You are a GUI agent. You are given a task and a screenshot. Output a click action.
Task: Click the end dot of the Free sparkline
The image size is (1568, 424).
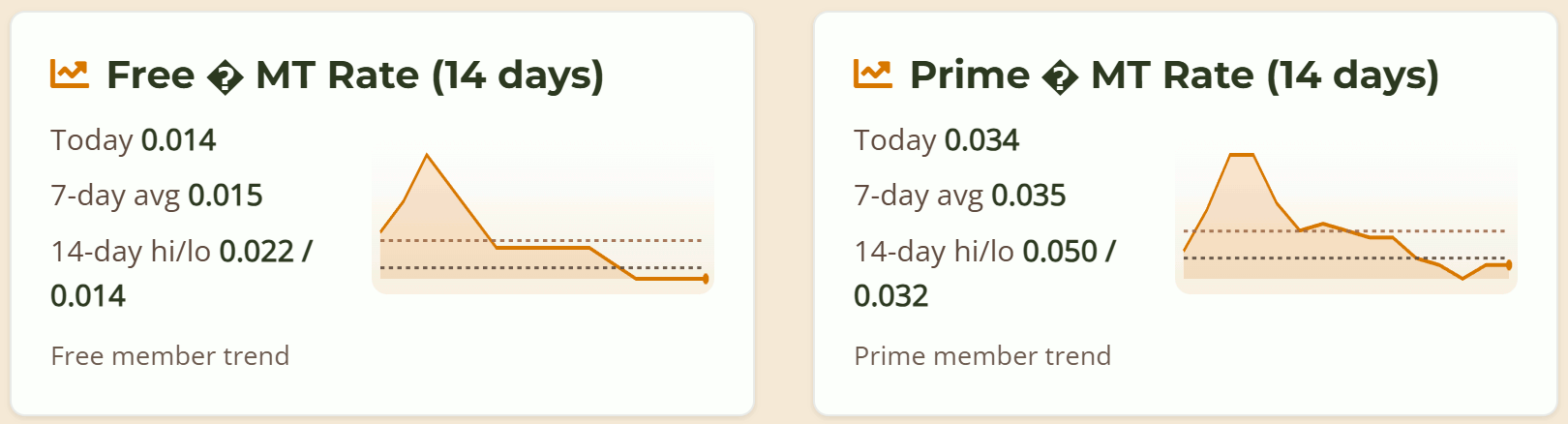(x=706, y=279)
